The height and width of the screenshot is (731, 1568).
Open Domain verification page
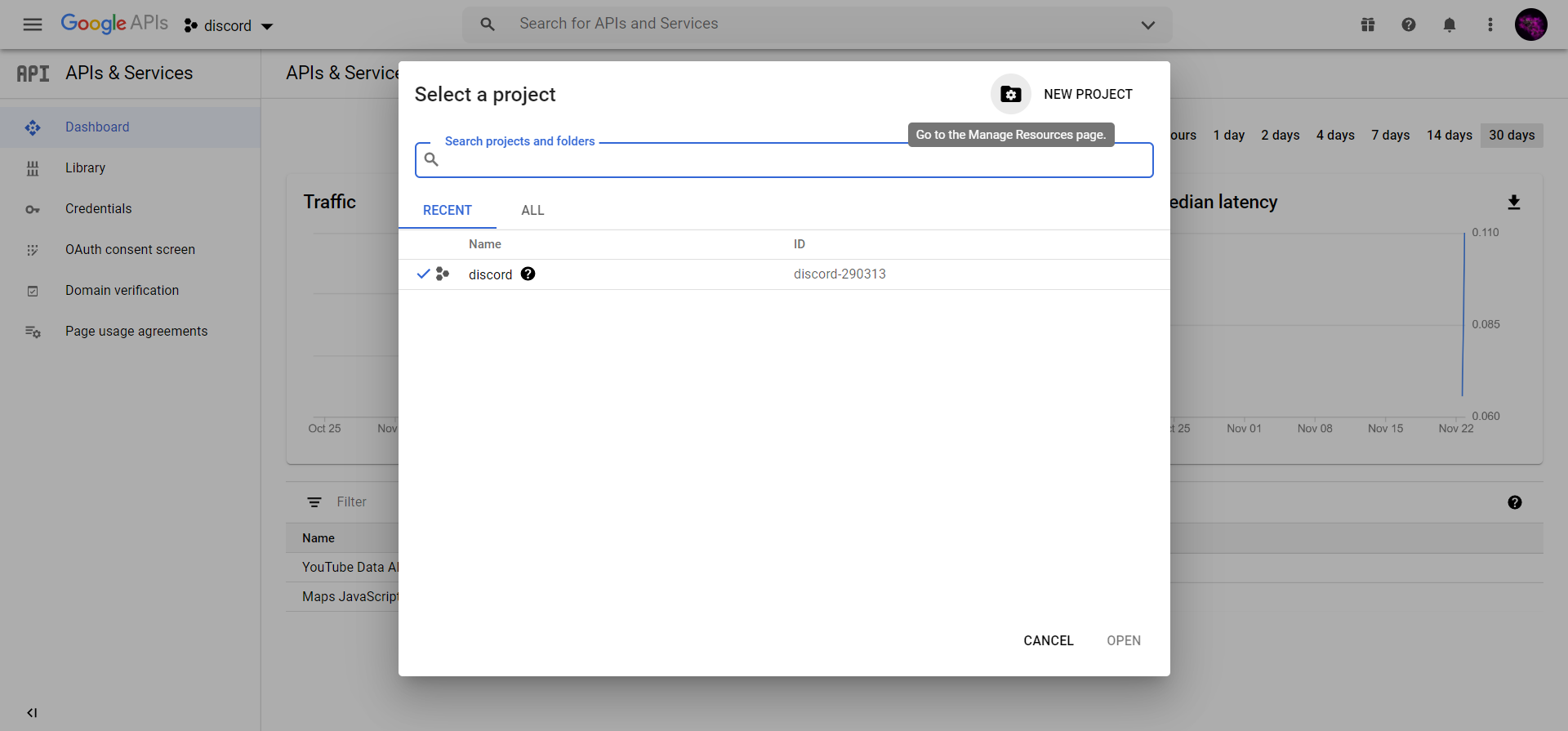tap(131, 291)
